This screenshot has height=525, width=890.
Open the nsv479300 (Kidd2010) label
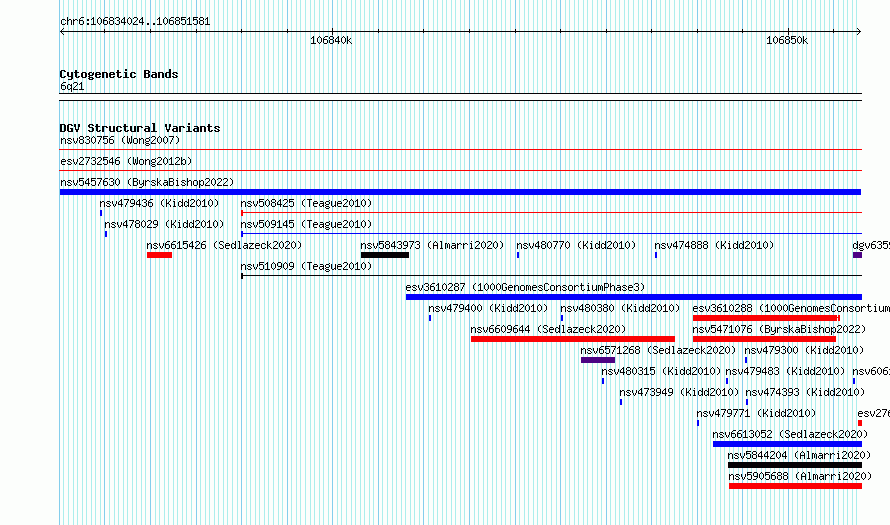(804, 350)
